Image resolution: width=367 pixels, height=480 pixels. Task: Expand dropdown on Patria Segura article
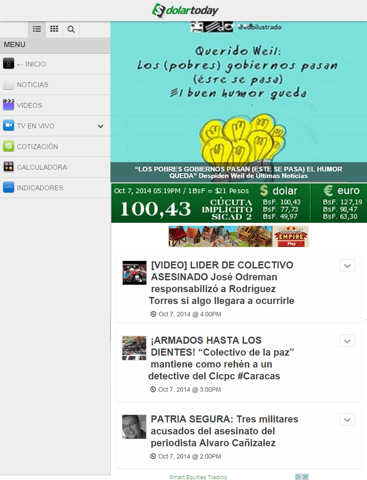click(347, 420)
